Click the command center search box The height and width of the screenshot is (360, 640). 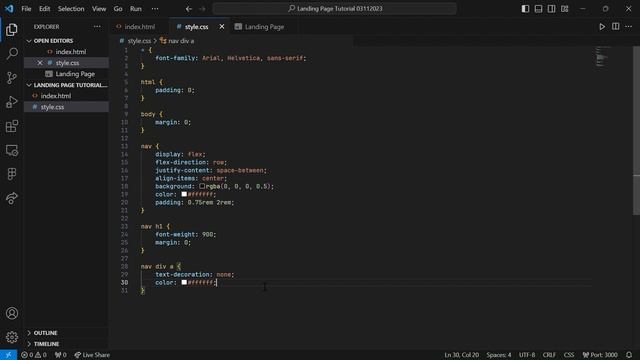click(335, 9)
